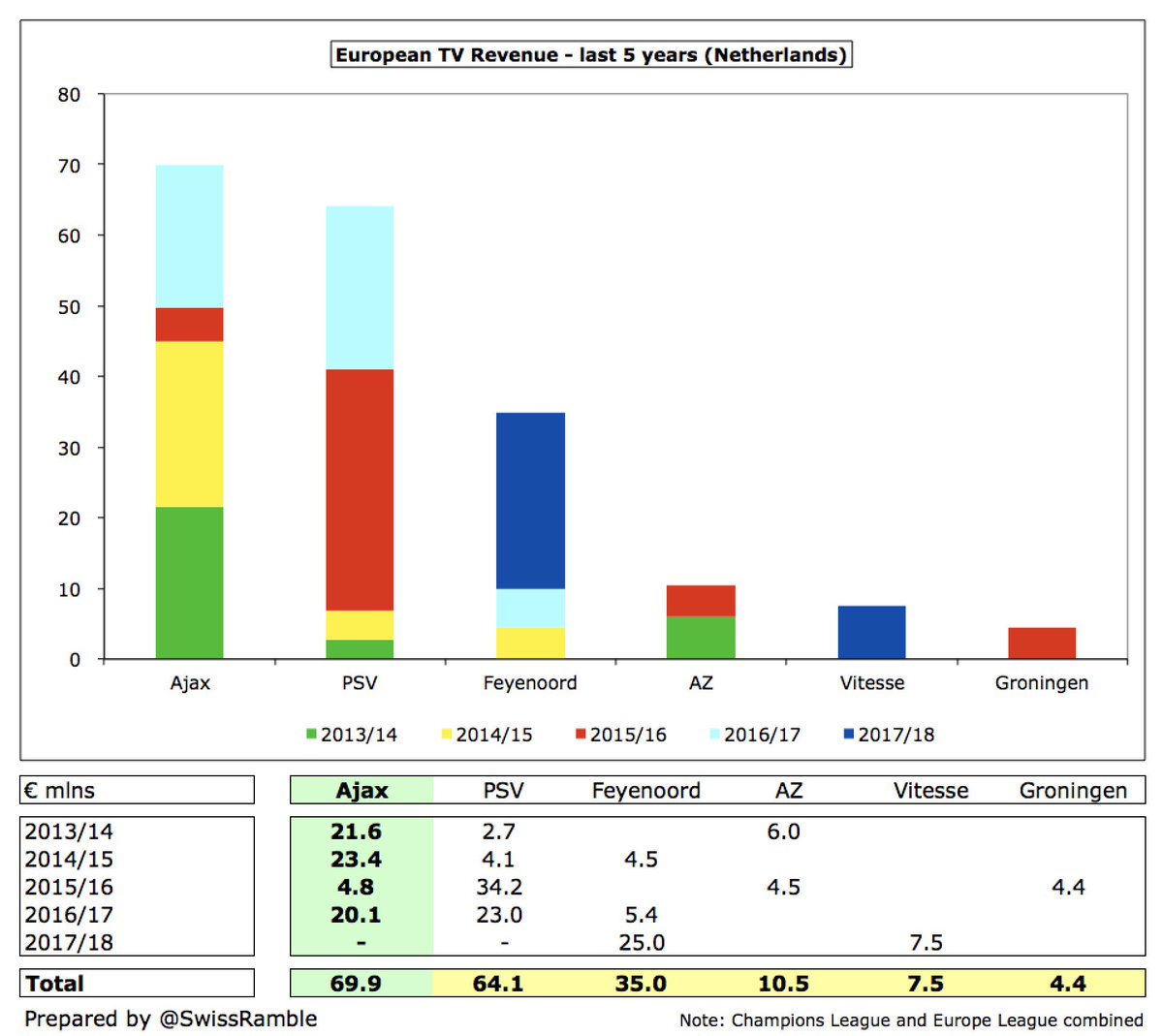The image size is (1163, 1036).
Task: Click the 2016/17 row label in table
Action: tap(69, 915)
